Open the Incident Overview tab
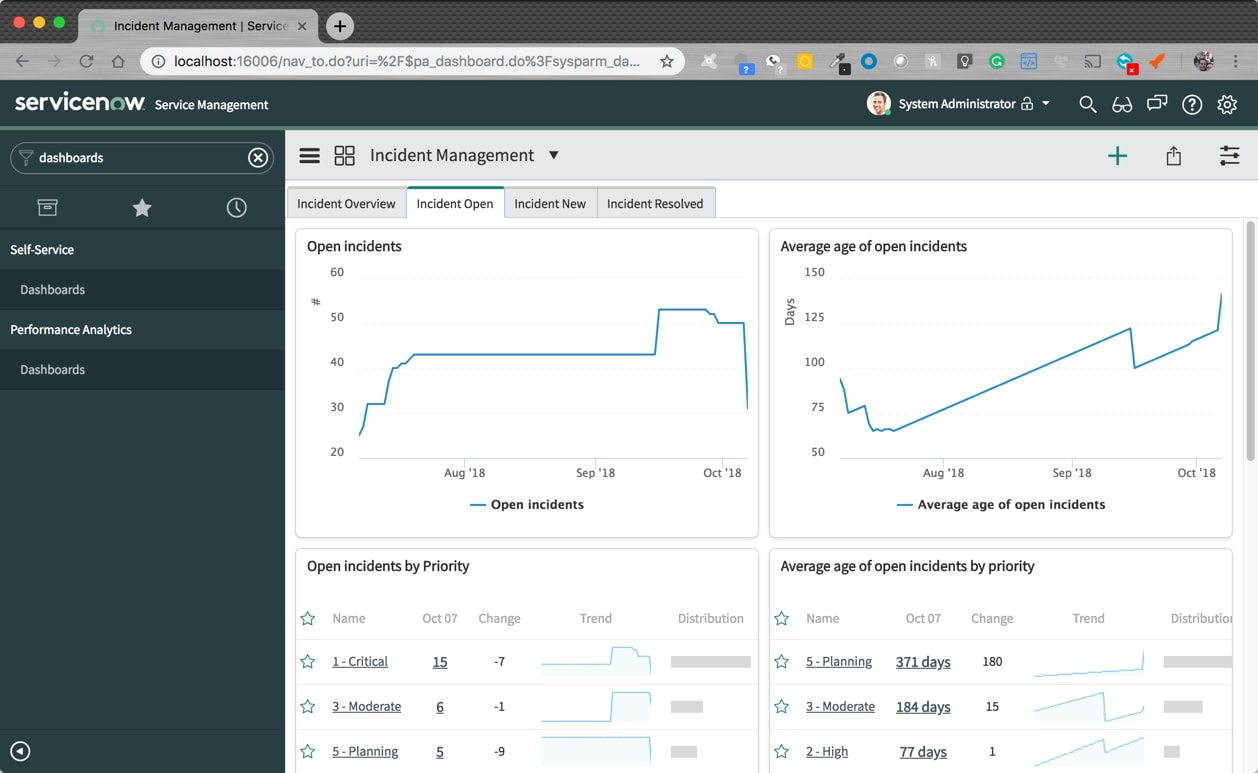The image size is (1258, 773). pyautogui.click(x=346, y=203)
